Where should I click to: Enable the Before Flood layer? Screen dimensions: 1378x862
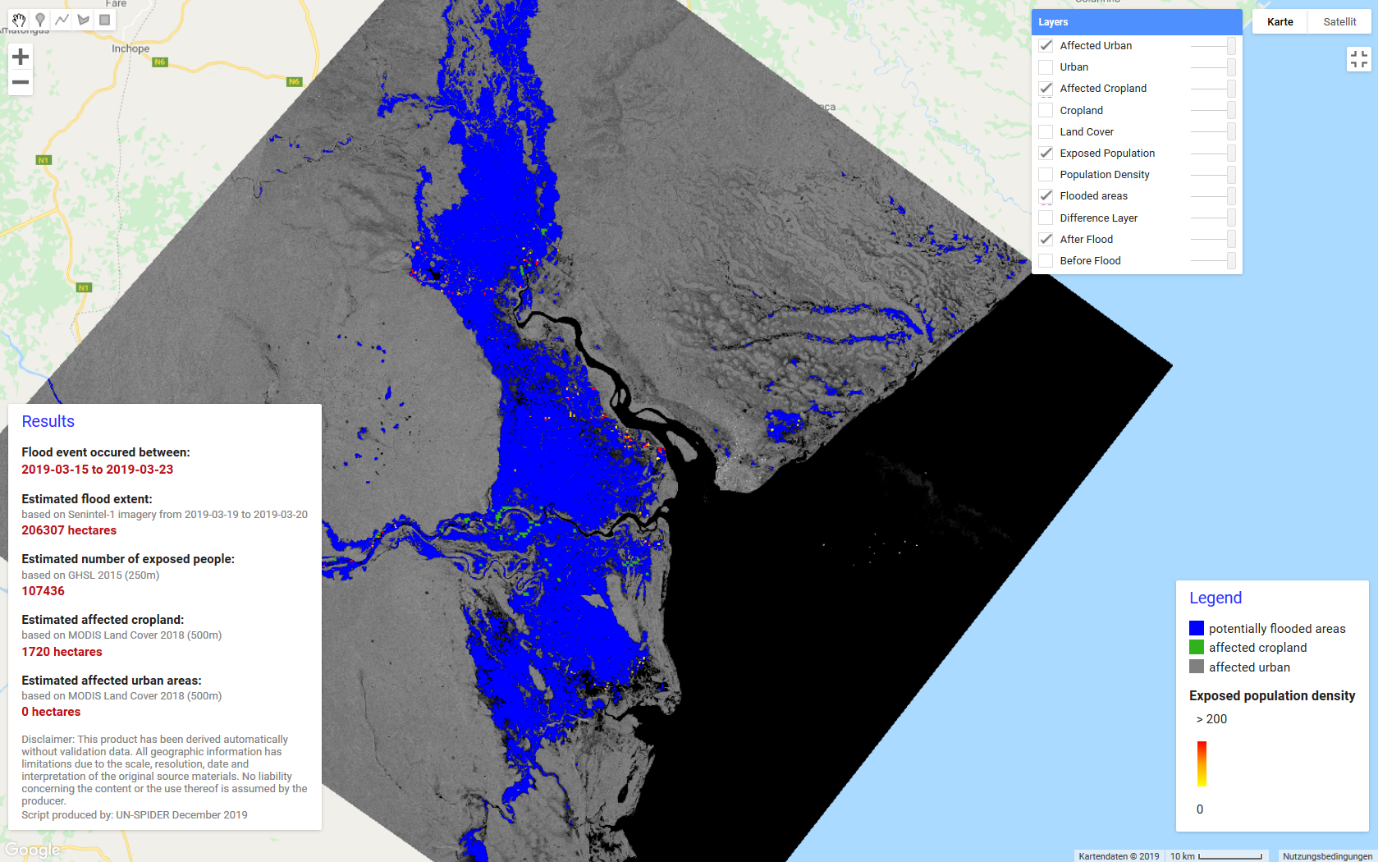coord(1045,260)
